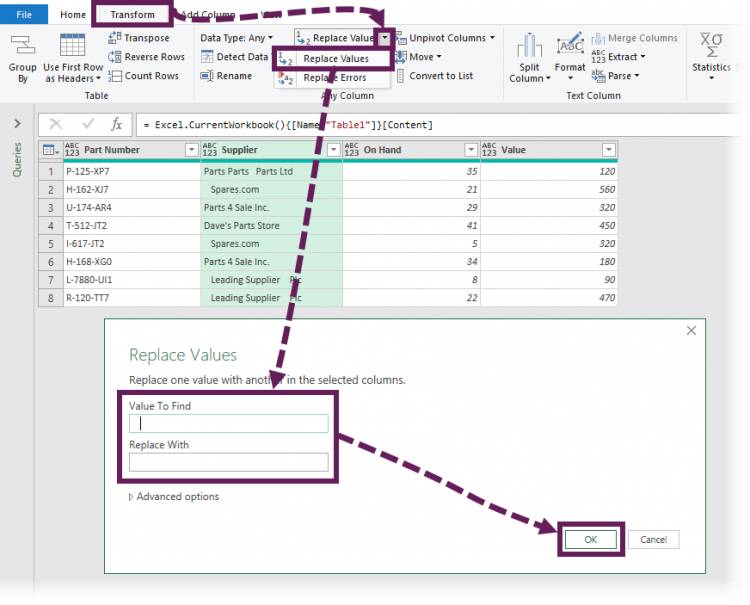Switch to the Add Column tab

(208, 15)
